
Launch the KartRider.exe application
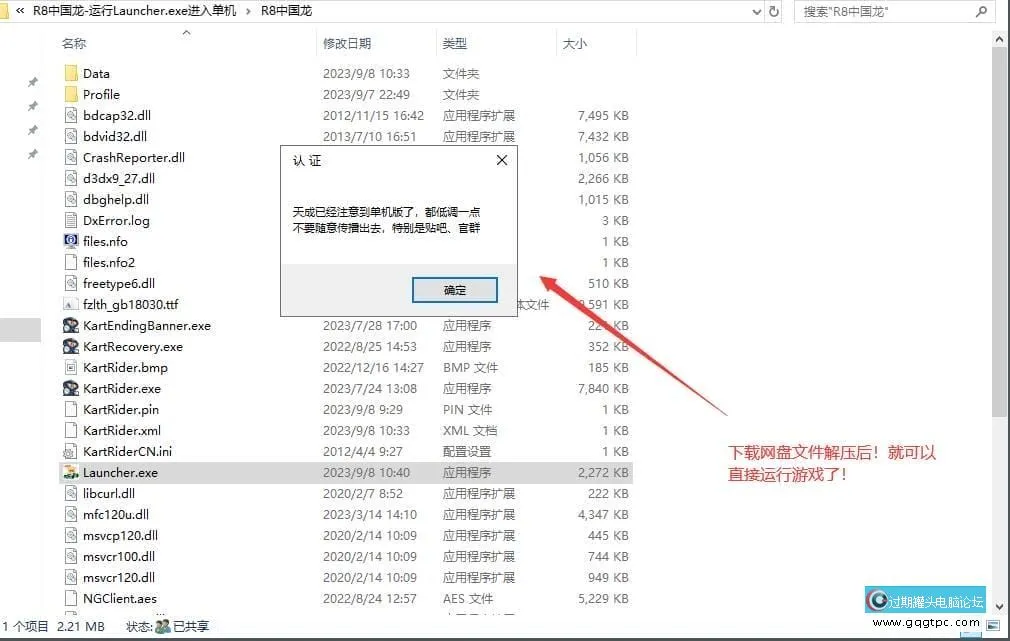point(125,388)
